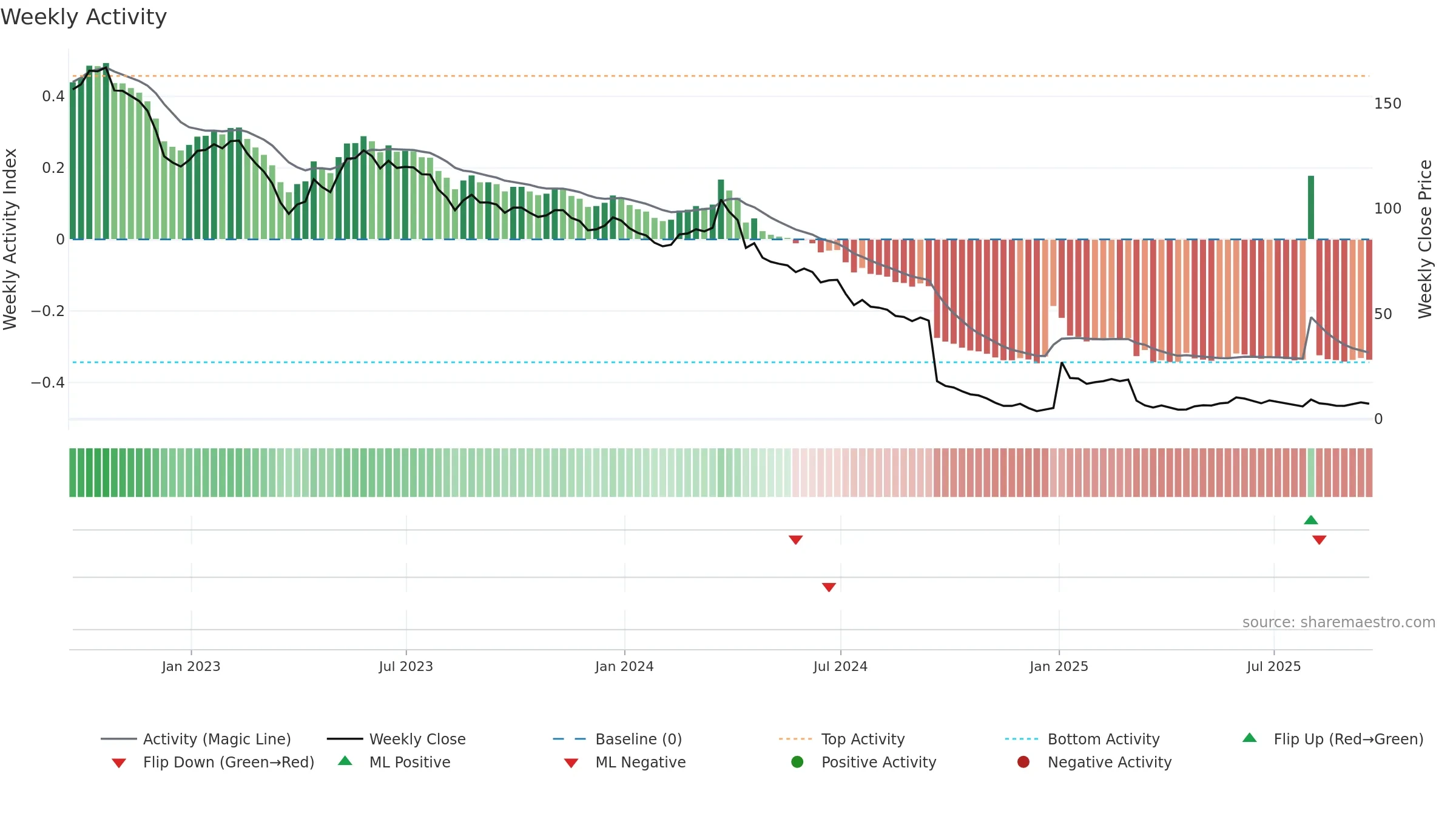
Task: Click the Flip Up green triangle legend icon
Action: click(1250, 738)
